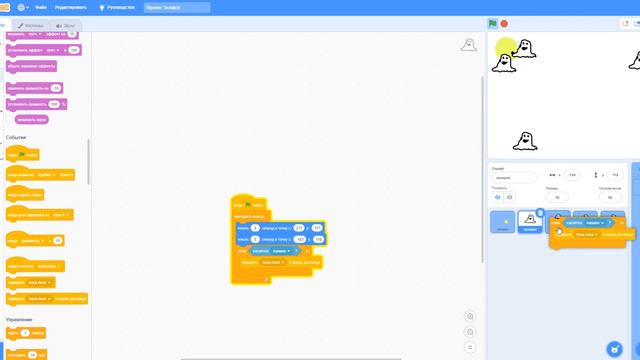Click the when green flag clicked palette block

[x=22, y=154]
